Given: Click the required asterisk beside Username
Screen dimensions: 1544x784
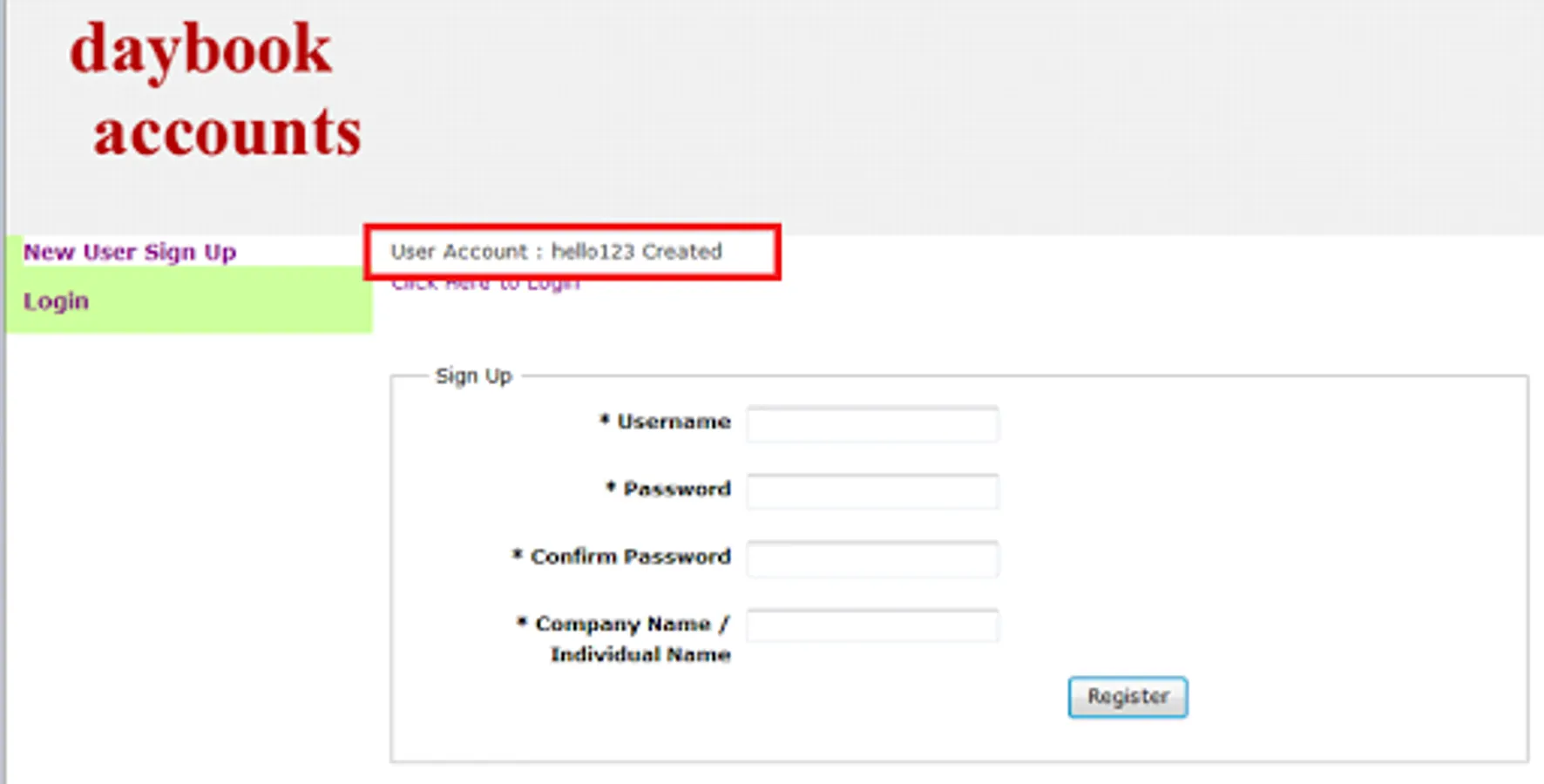Looking at the screenshot, I should [604, 420].
